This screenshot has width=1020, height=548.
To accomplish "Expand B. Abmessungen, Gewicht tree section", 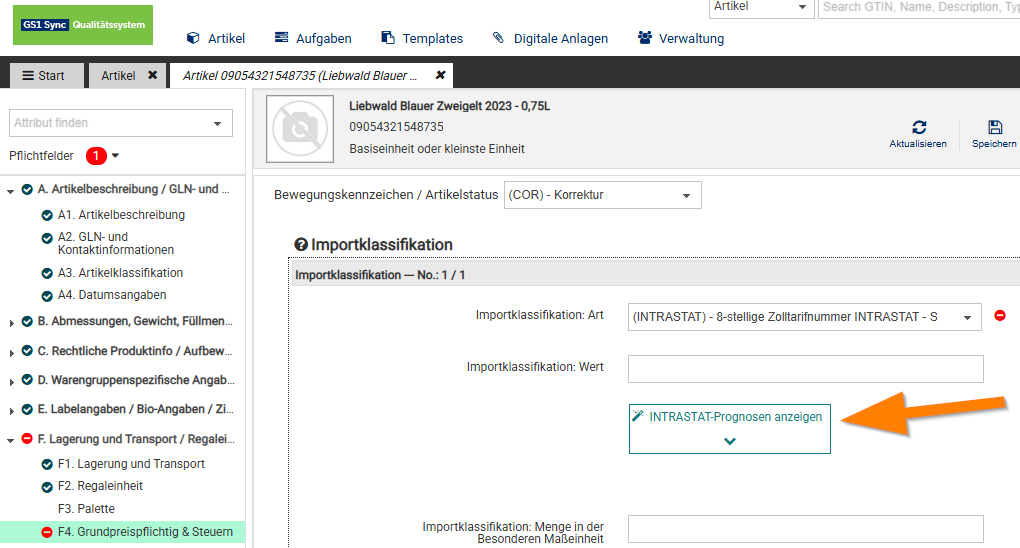I will [x=11, y=323].
